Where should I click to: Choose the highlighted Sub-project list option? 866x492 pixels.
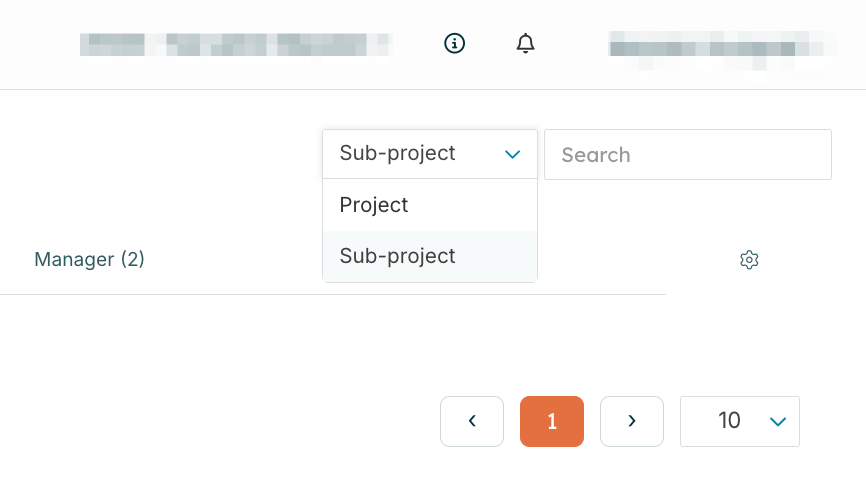398,256
